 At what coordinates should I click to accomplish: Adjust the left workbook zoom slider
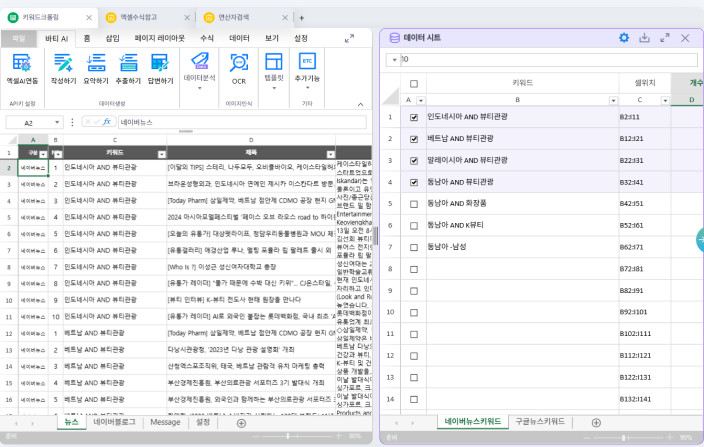(x=288, y=436)
